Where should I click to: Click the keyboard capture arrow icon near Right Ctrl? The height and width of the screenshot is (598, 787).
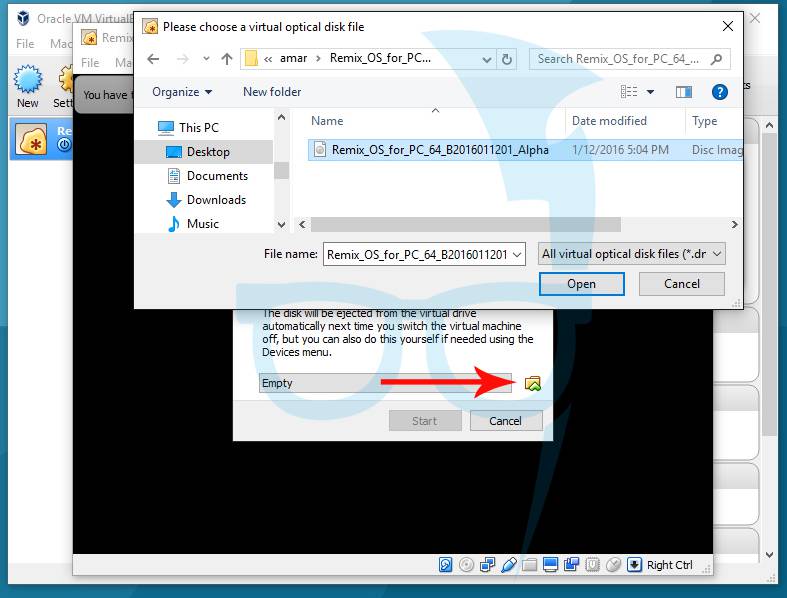pos(634,565)
